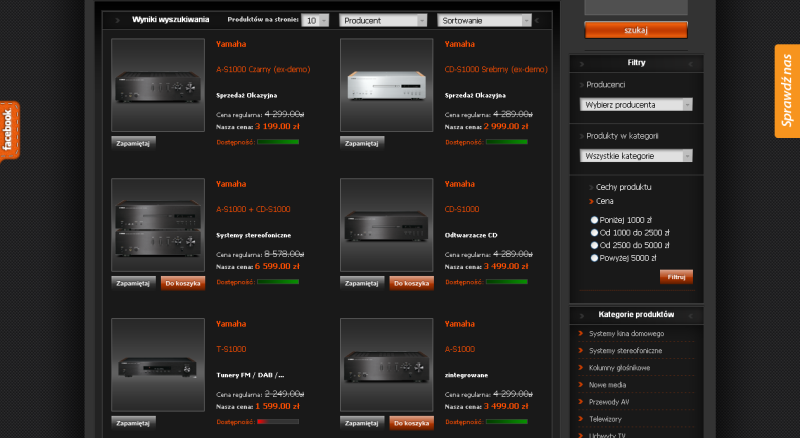
Task: Click search input field above szukaj
Action: pos(636,7)
